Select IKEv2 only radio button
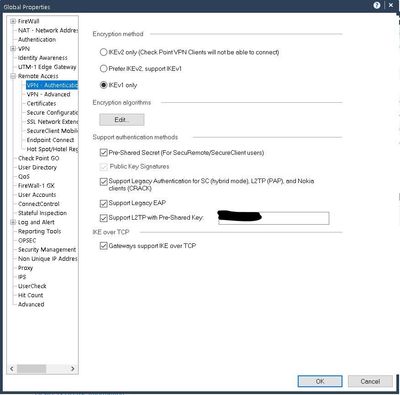This screenshot has height=395, width=400. coord(104,52)
